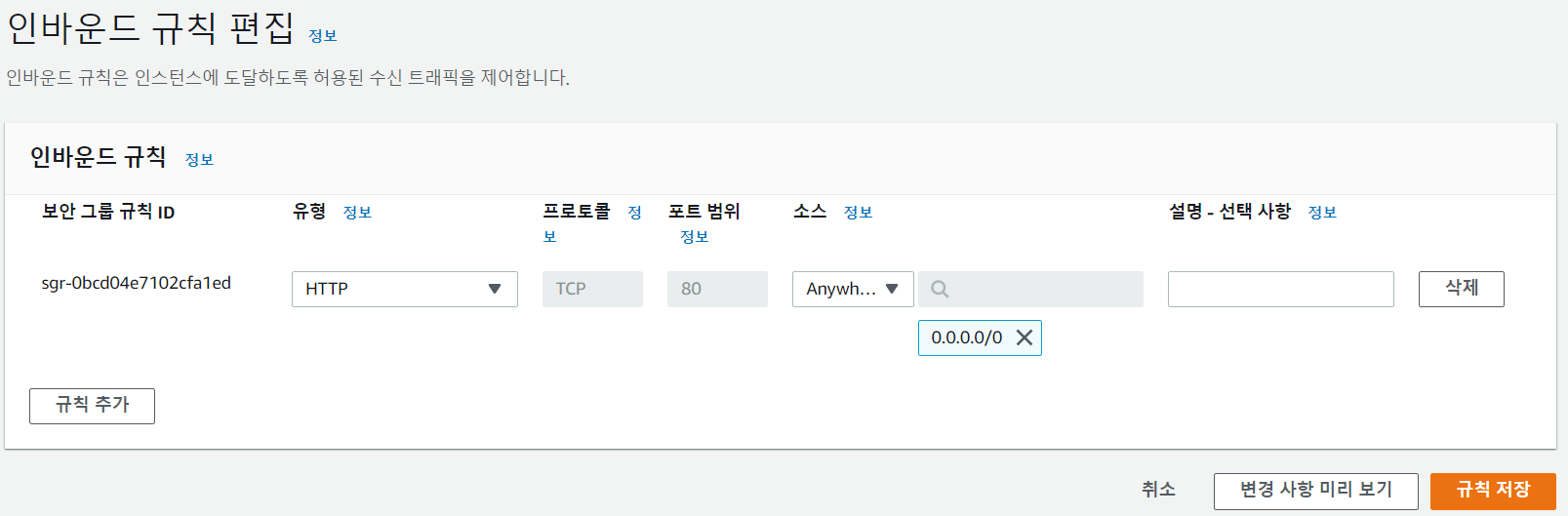Screen dimensions: 1568x516
Task: Click the disabled TCP protocol field
Action: tap(592, 289)
